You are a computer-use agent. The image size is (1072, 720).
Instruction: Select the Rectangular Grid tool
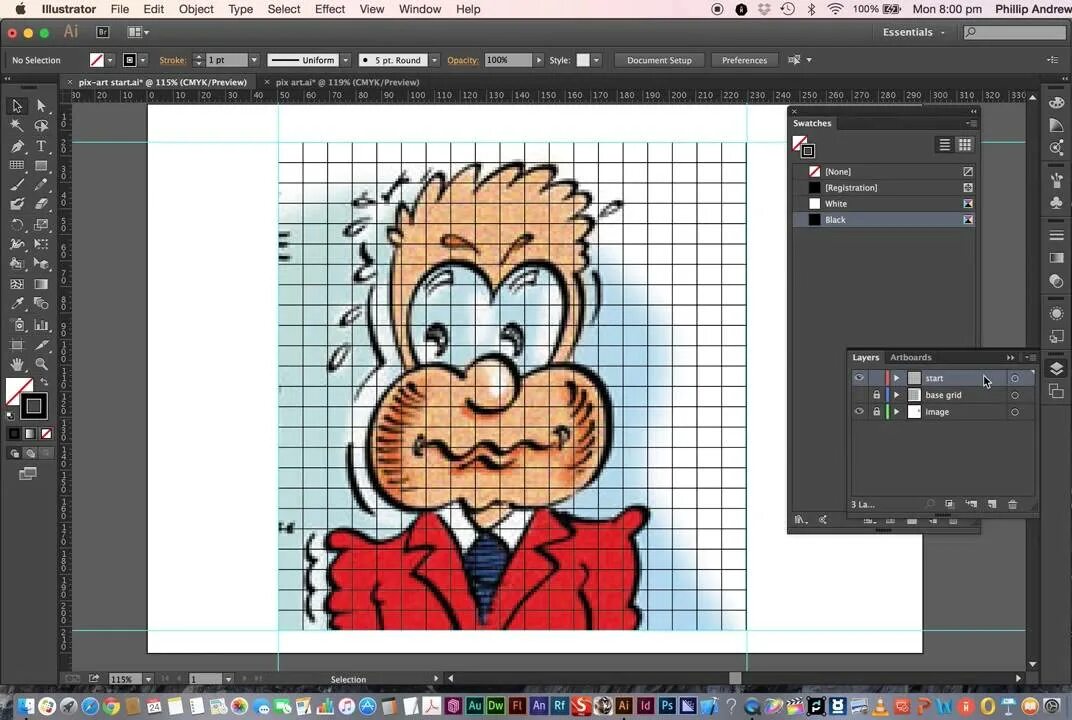click(17, 165)
